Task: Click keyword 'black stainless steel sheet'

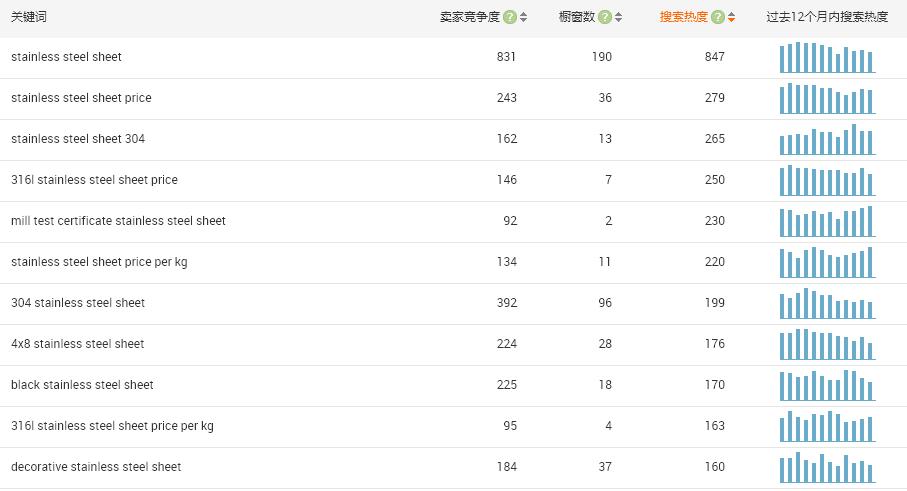Action: pos(82,385)
